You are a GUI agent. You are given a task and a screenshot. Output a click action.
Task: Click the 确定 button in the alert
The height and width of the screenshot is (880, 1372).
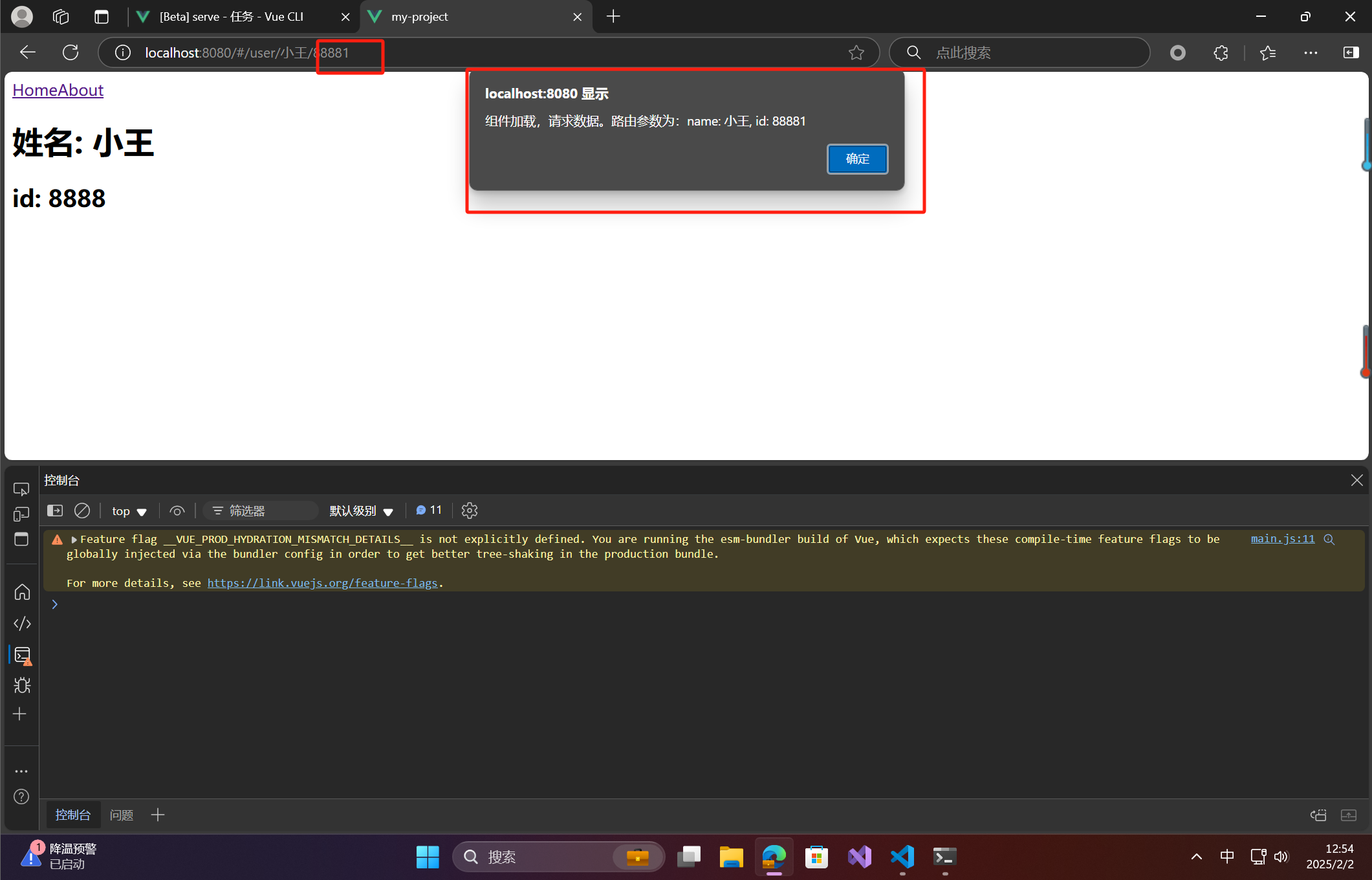857,159
